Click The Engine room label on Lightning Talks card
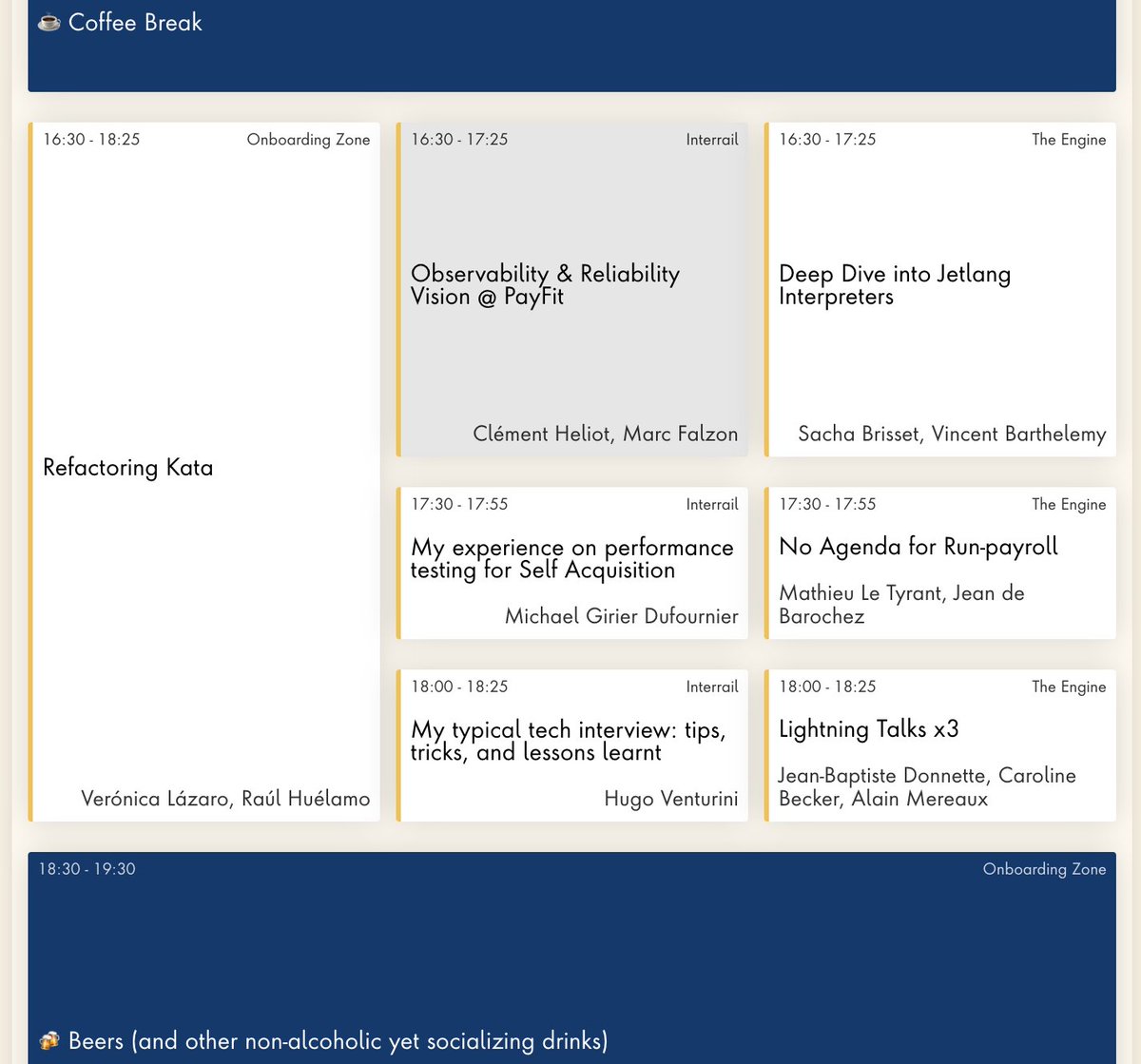 click(1069, 687)
